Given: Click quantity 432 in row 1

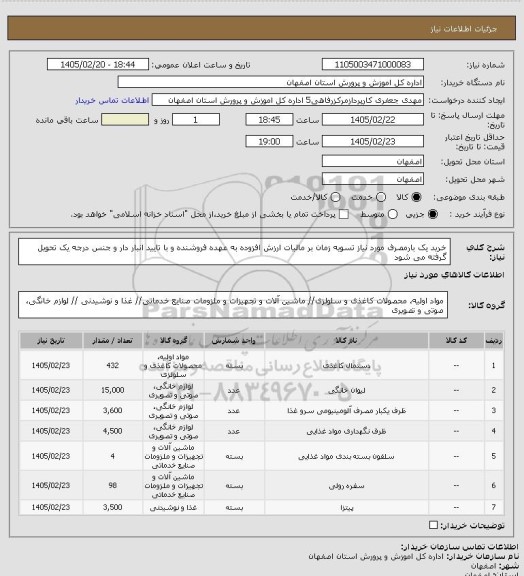Looking at the screenshot, I should coord(112,366).
